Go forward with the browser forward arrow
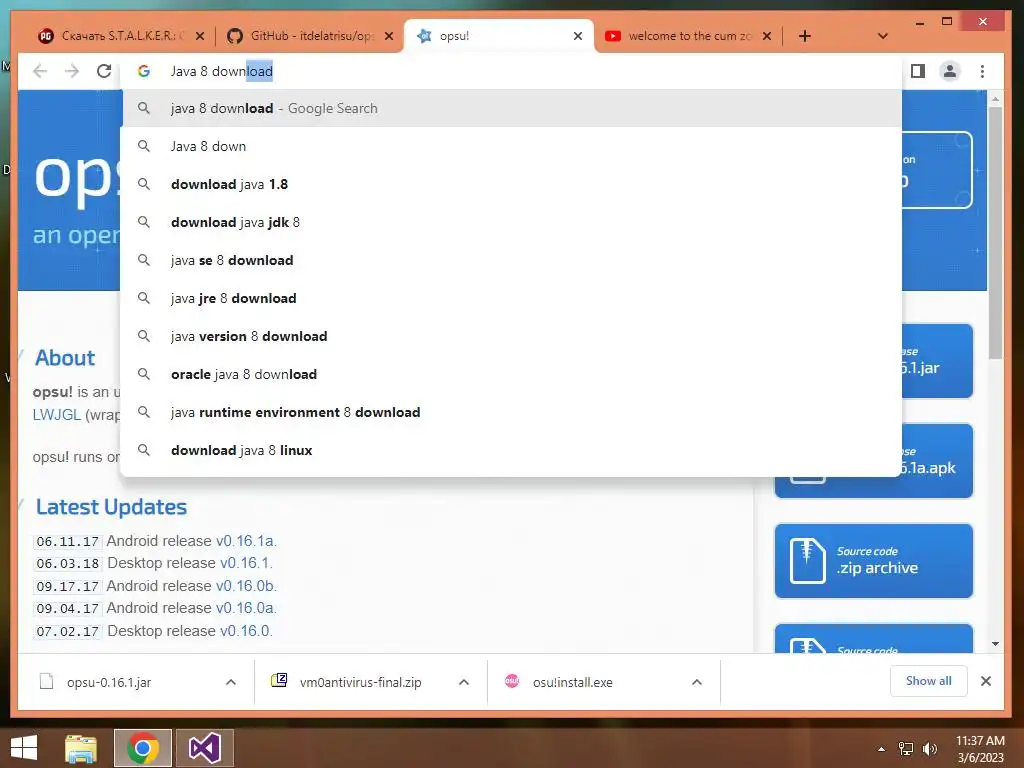Viewport: 1024px width, 768px height. click(72, 71)
